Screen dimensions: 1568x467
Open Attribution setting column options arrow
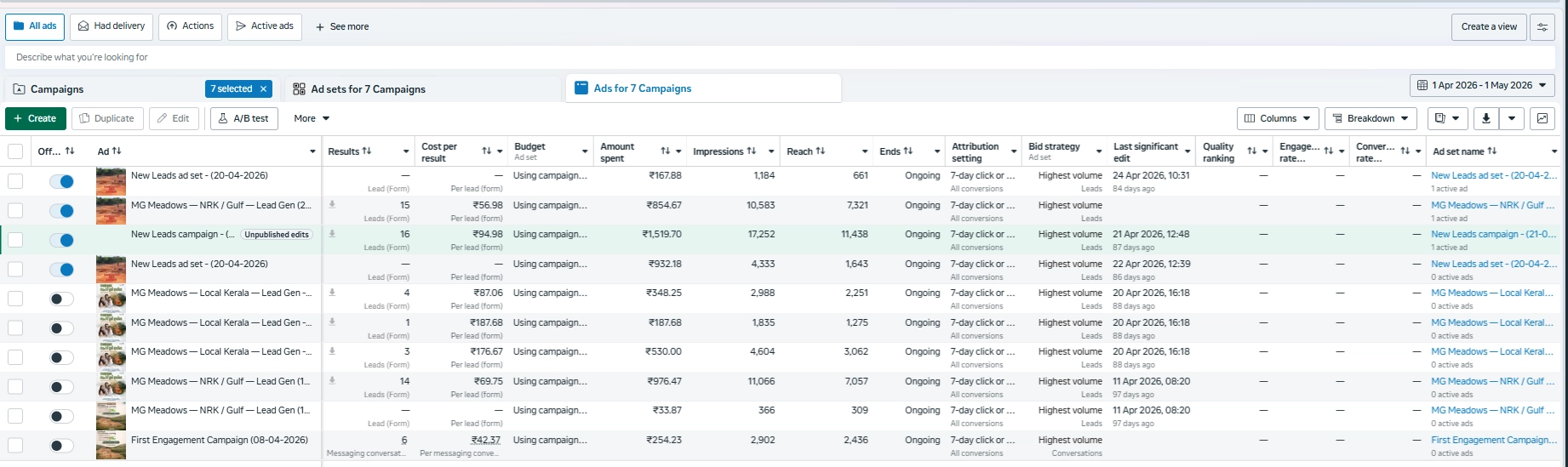(x=1014, y=151)
